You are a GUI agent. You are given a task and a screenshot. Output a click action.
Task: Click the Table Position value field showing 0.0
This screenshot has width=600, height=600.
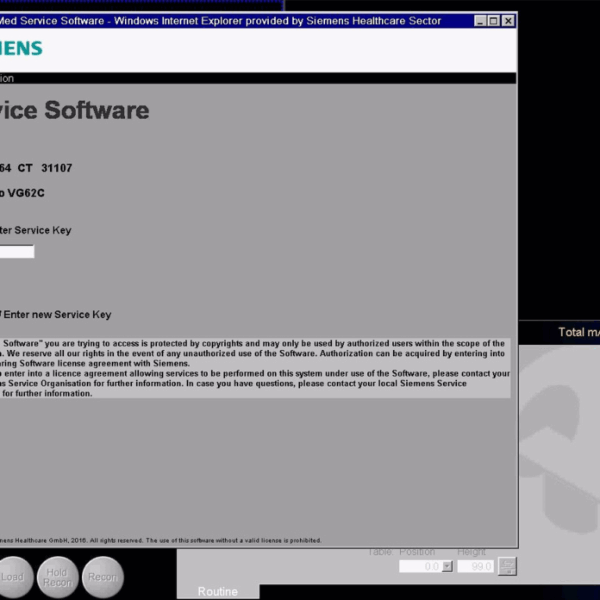[421, 566]
